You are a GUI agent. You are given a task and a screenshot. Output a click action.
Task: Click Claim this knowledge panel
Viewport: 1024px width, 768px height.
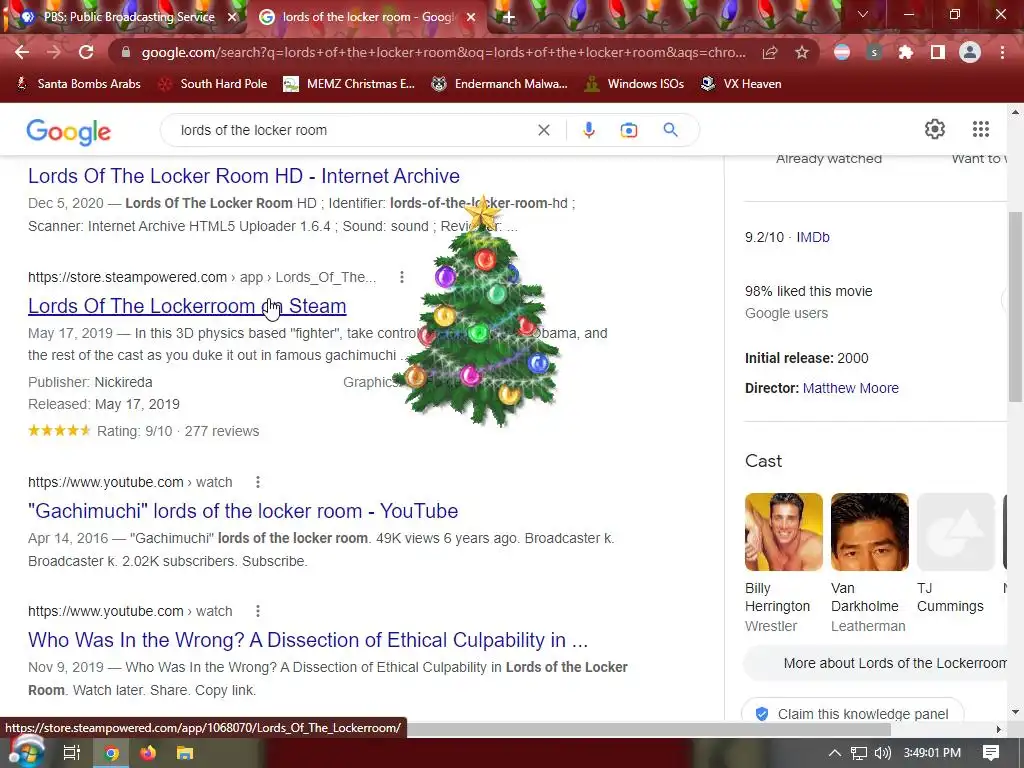point(852,713)
